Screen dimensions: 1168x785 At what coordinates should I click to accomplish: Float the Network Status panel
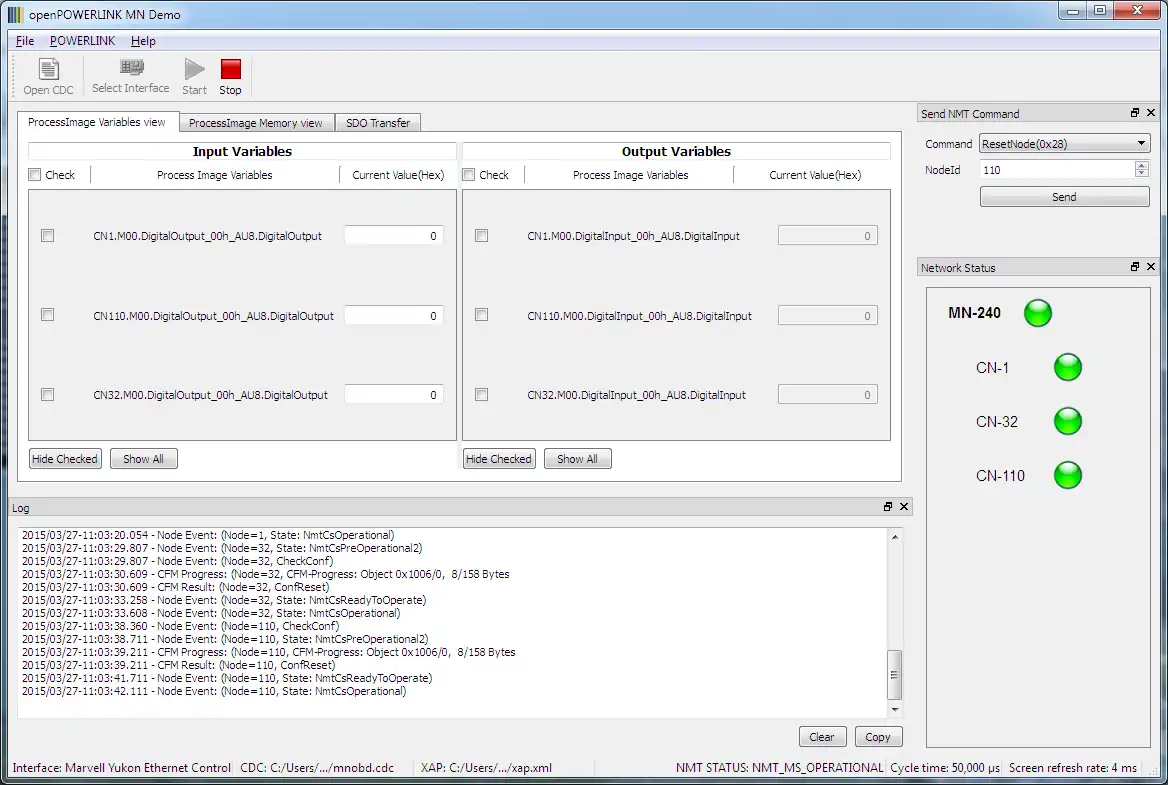click(1134, 267)
